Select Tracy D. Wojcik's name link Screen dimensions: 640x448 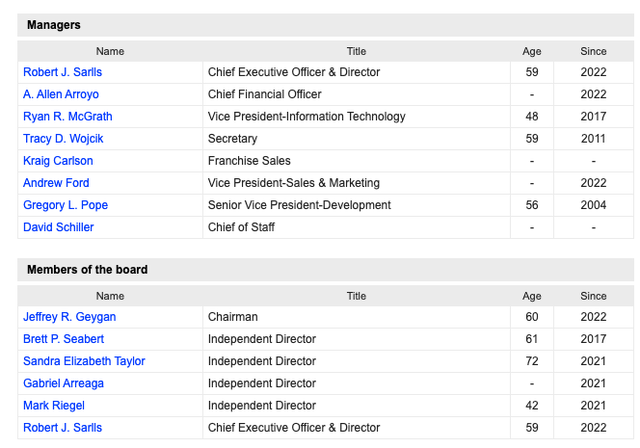63,138
